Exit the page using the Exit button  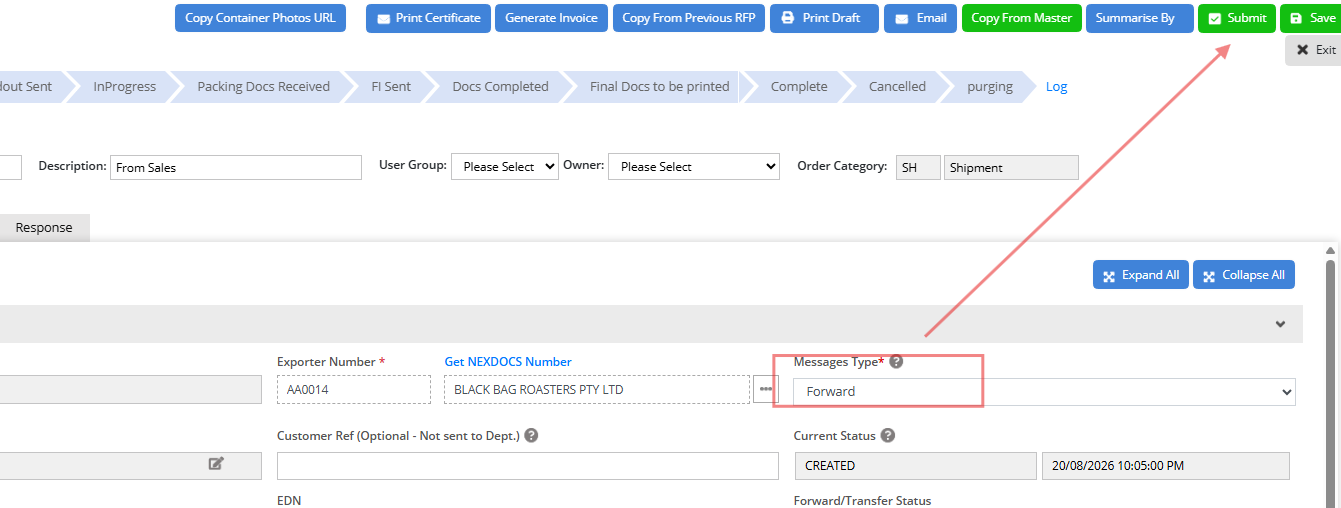point(1314,50)
